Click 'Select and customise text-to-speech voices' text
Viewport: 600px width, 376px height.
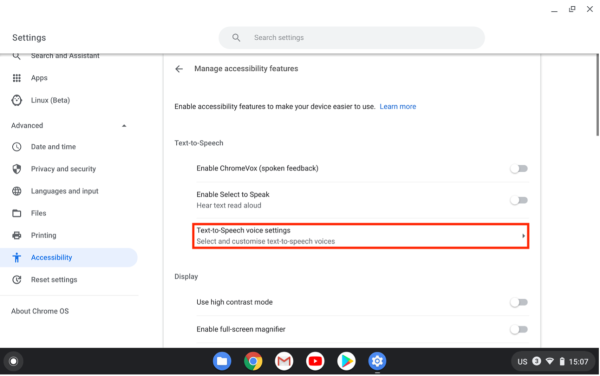[266, 241]
